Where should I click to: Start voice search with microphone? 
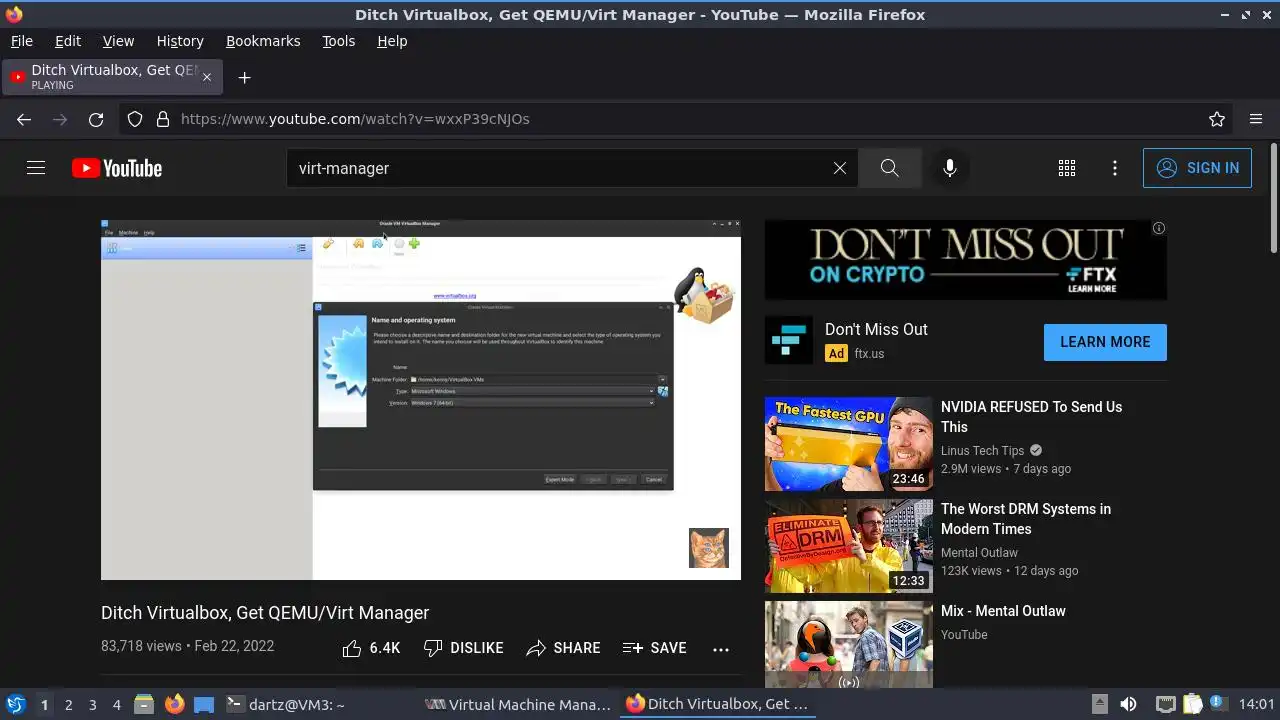[950, 168]
